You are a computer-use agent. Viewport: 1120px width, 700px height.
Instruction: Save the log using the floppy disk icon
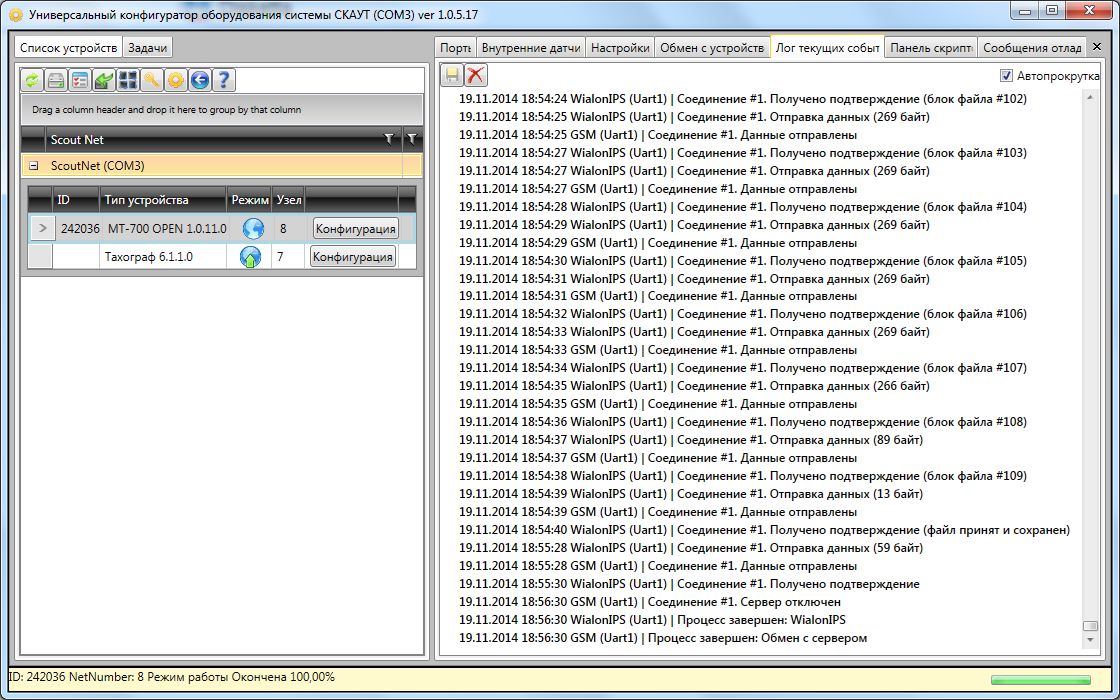point(453,76)
